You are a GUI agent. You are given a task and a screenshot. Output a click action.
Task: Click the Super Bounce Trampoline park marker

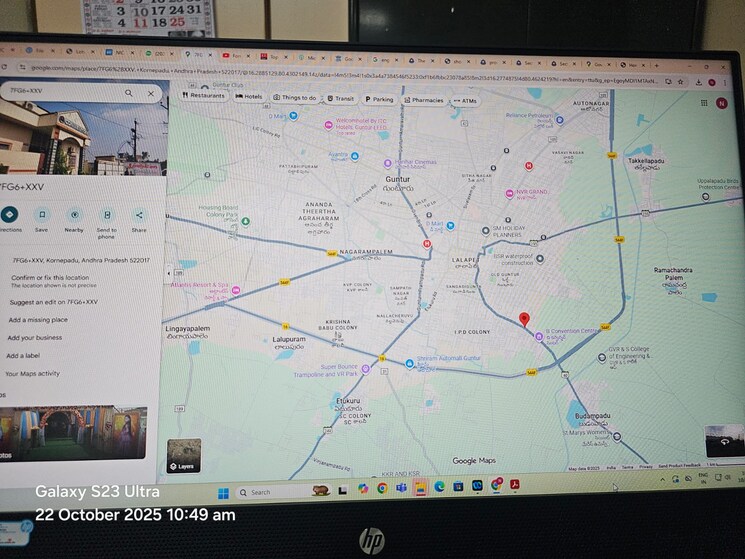(365, 369)
